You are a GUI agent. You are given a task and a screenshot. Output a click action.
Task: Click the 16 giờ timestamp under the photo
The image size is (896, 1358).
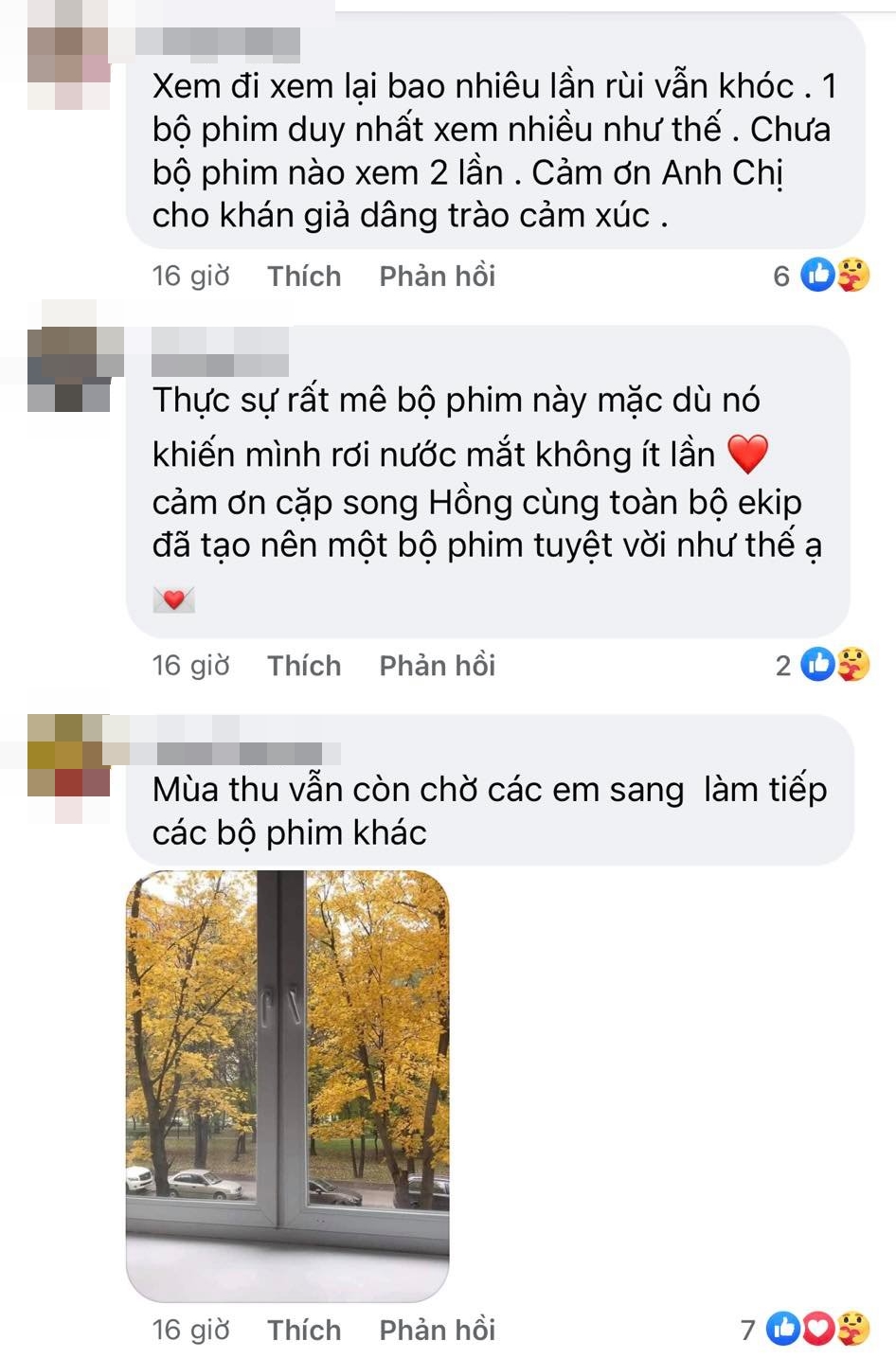coord(191,1330)
